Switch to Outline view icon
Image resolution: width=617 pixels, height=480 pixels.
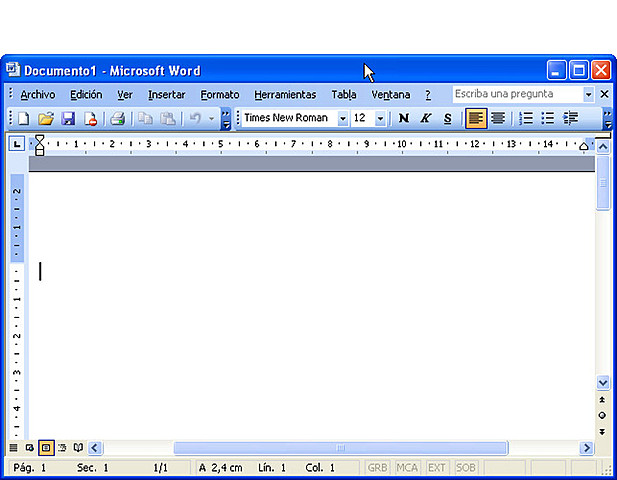tap(62, 448)
